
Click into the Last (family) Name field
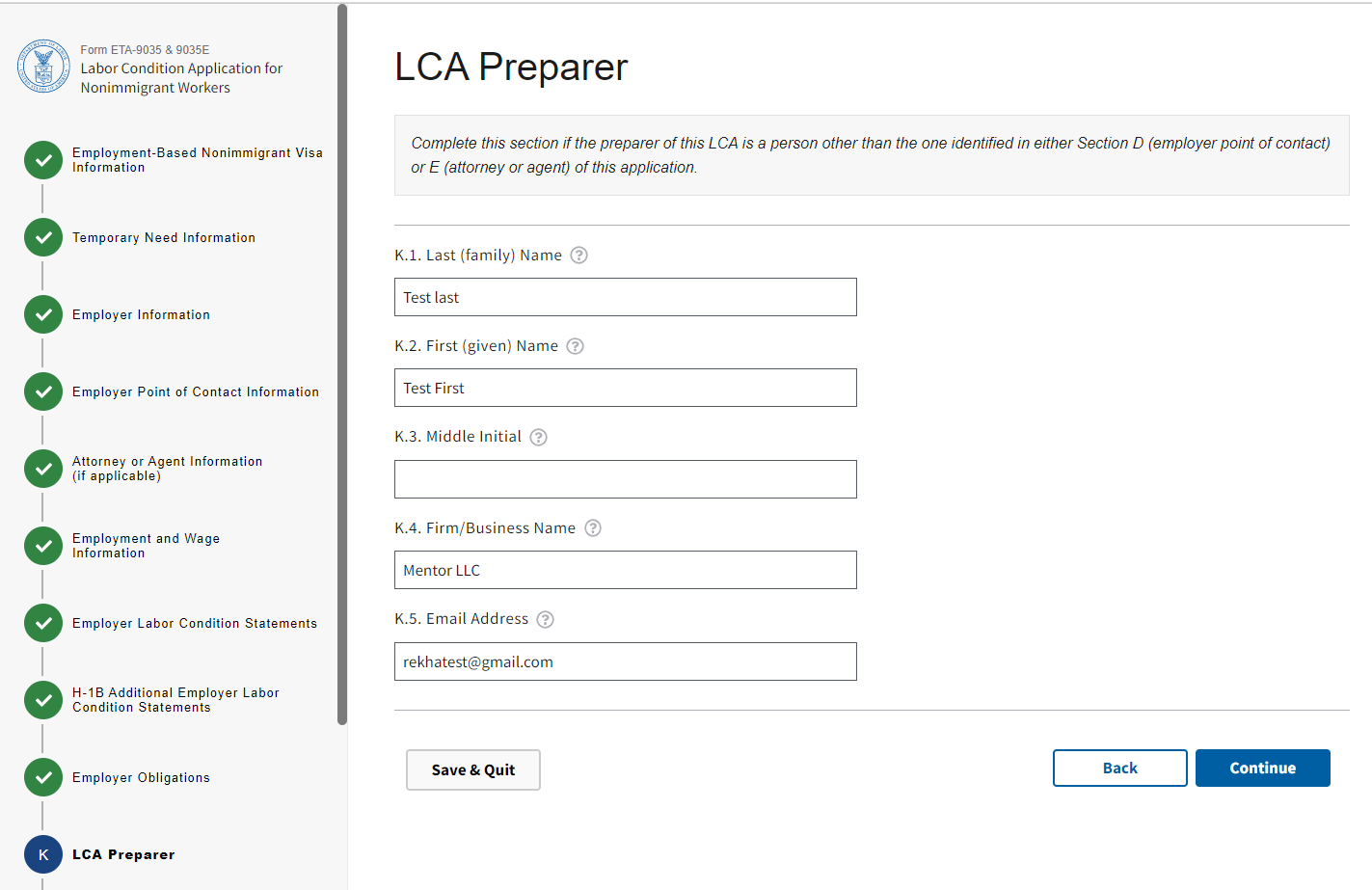[625, 297]
